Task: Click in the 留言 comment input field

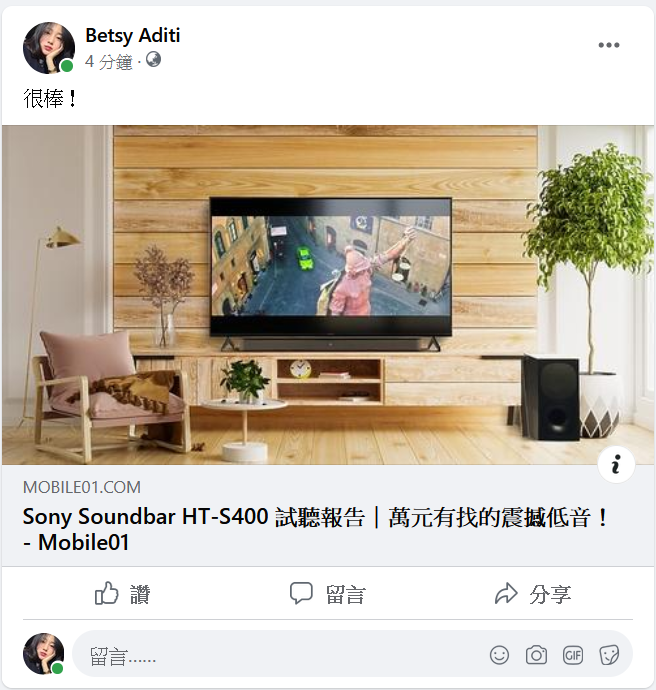Action: (280, 655)
